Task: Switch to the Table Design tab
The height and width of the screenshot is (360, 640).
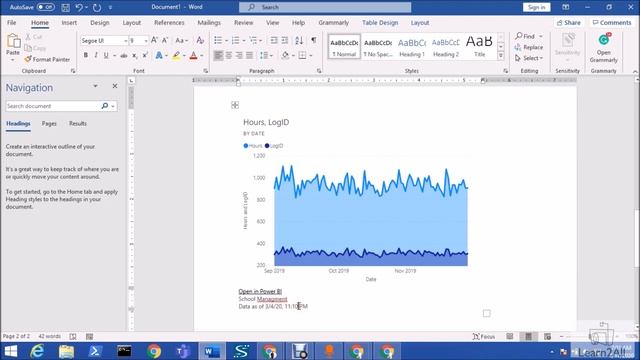Action: (x=380, y=23)
